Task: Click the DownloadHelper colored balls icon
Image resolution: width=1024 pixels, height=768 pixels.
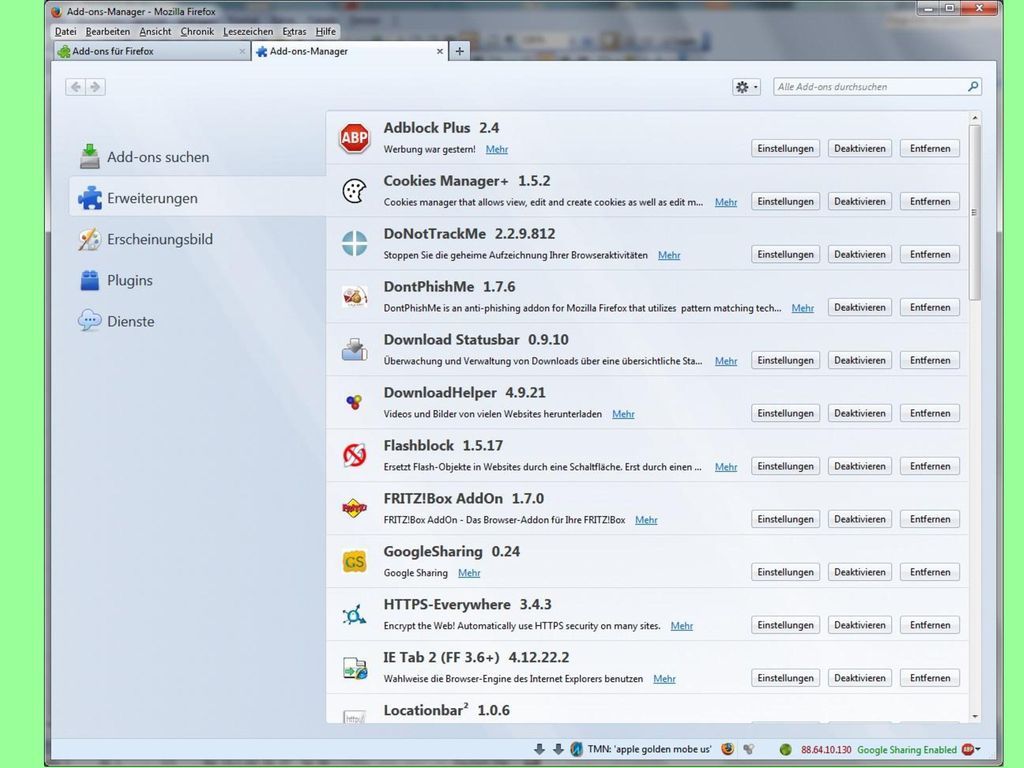Action: coord(354,402)
